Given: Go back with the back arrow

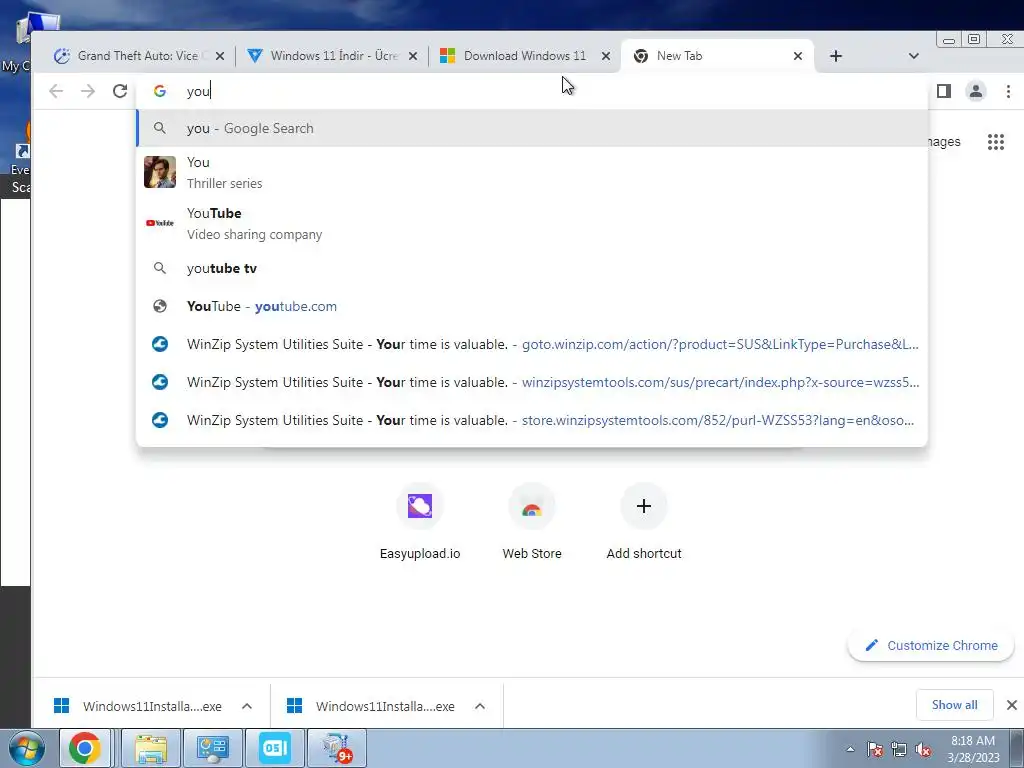Looking at the screenshot, I should tap(56, 91).
